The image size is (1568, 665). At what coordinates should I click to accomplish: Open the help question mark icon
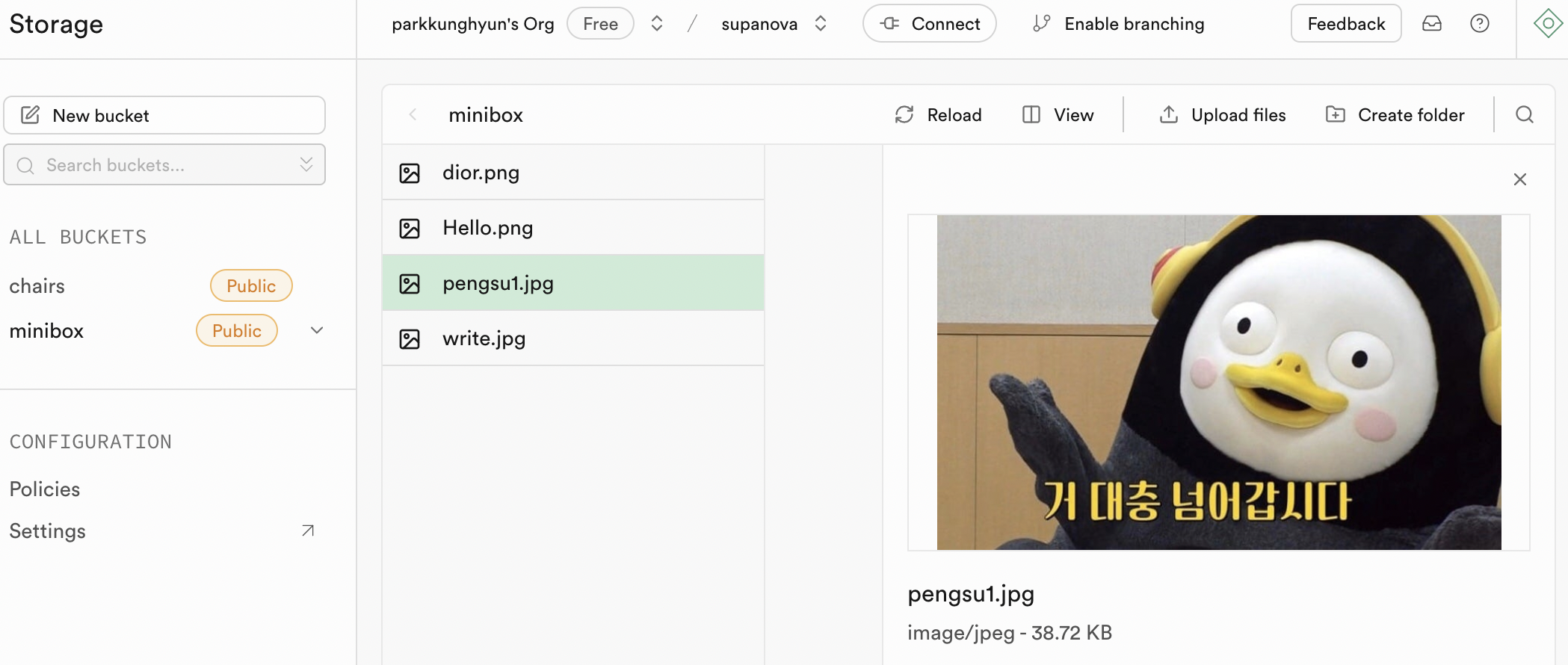pos(1480,24)
